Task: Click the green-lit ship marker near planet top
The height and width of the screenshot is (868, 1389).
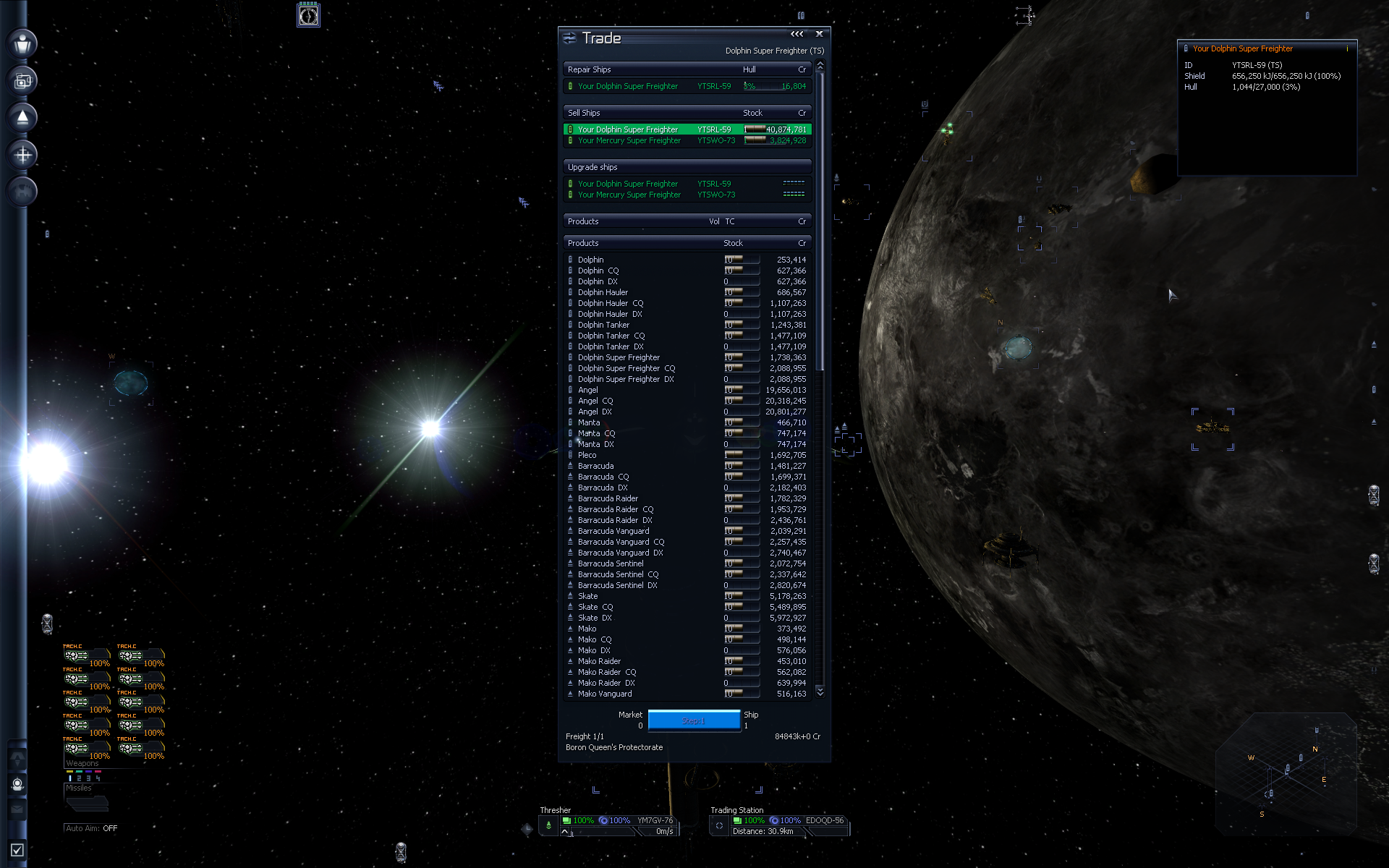Action: (x=947, y=130)
